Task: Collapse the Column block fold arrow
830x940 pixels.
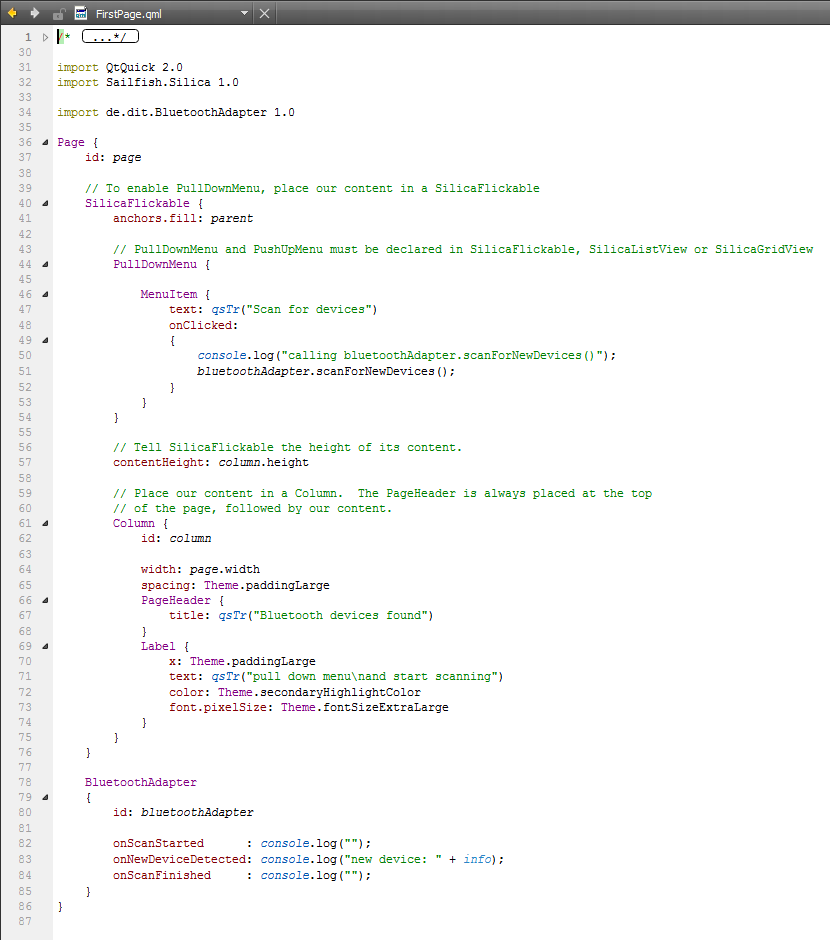Action: [45, 523]
